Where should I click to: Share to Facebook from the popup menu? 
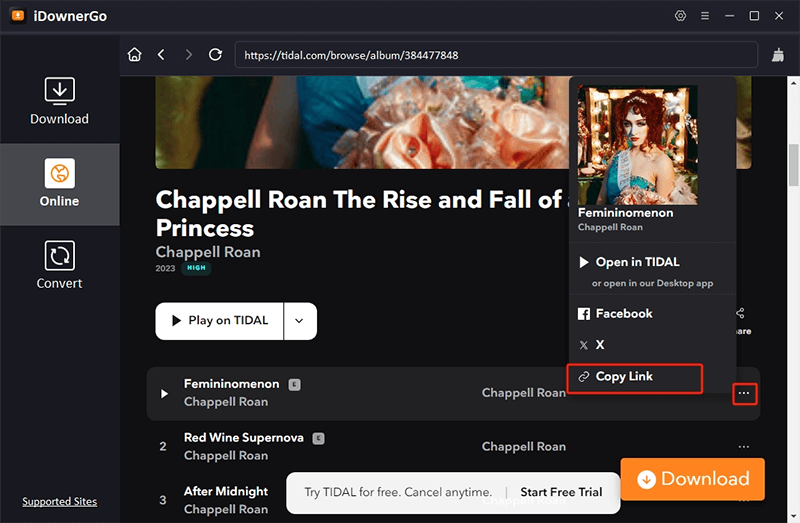pyautogui.click(x=623, y=314)
